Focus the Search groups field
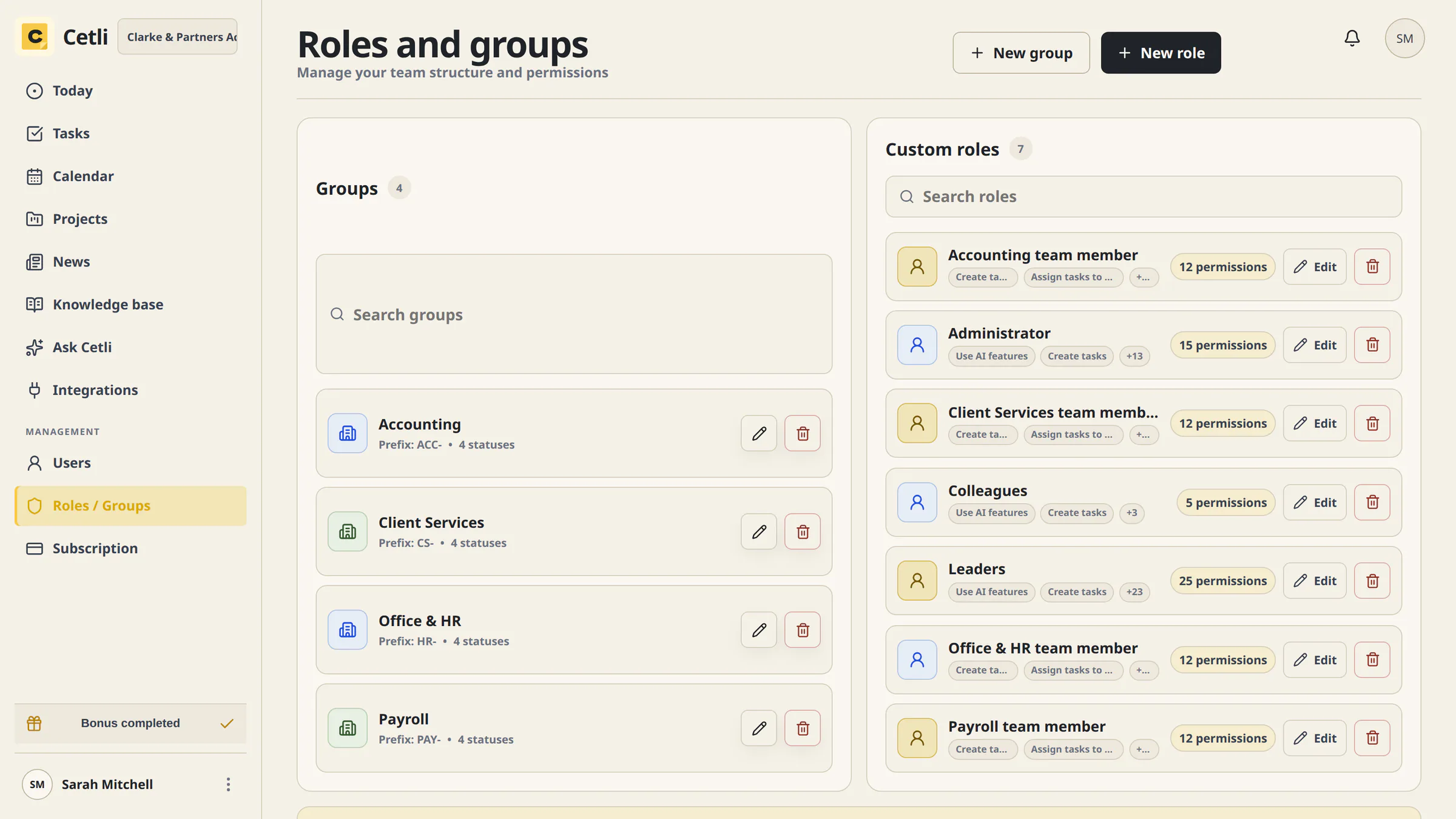This screenshot has width=1456, height=819. (x=574, y=314)
